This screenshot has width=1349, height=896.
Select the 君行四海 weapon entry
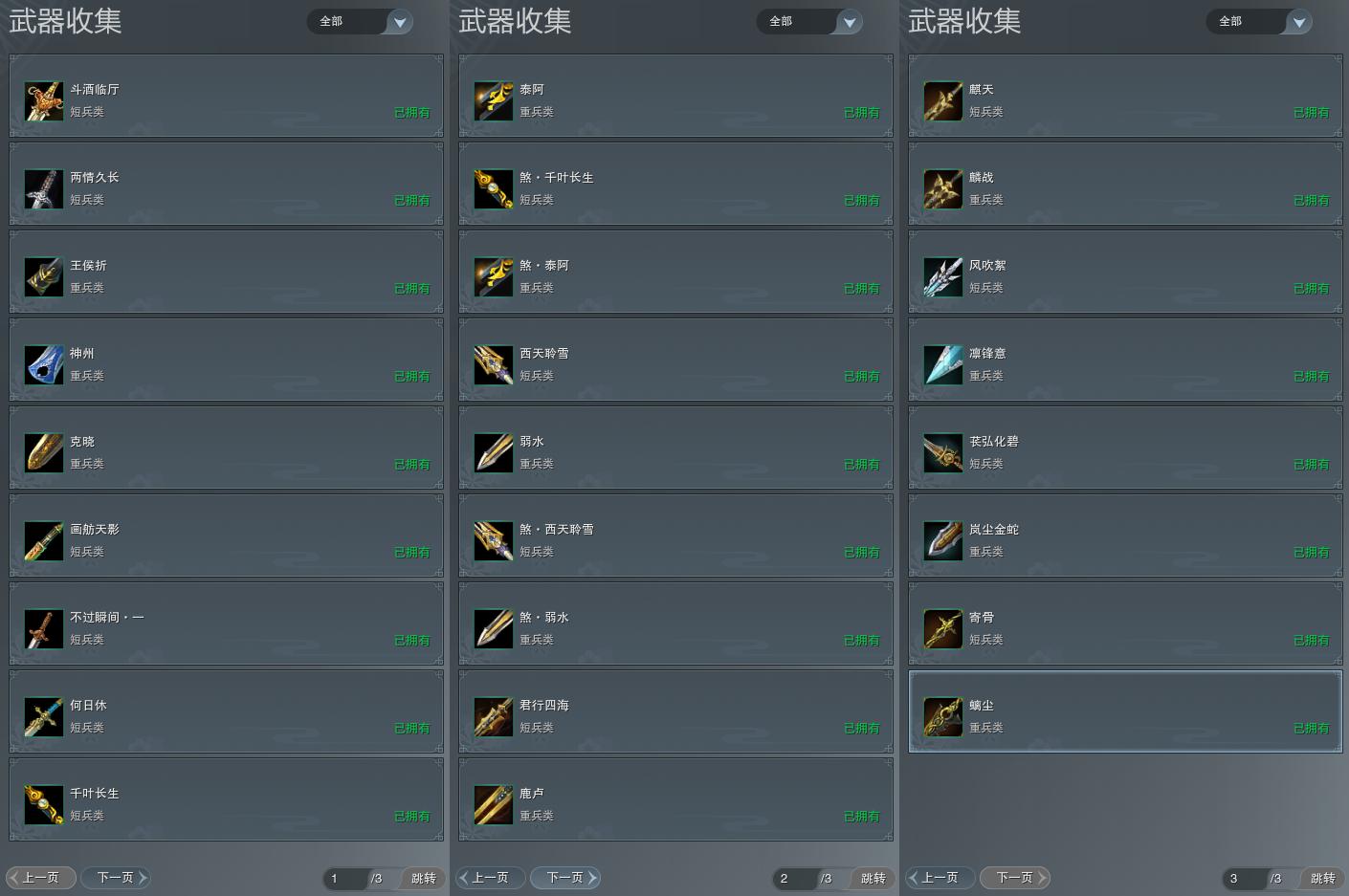(x=676, y=711)
